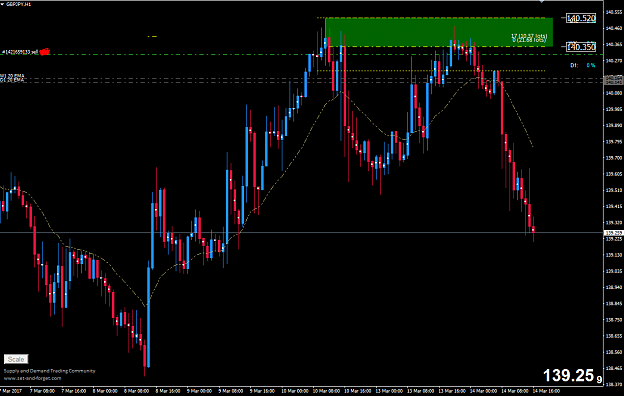Screen dimensions: 625x396
Task: Click the 139.700 price axis label
Action: point(614,158)
